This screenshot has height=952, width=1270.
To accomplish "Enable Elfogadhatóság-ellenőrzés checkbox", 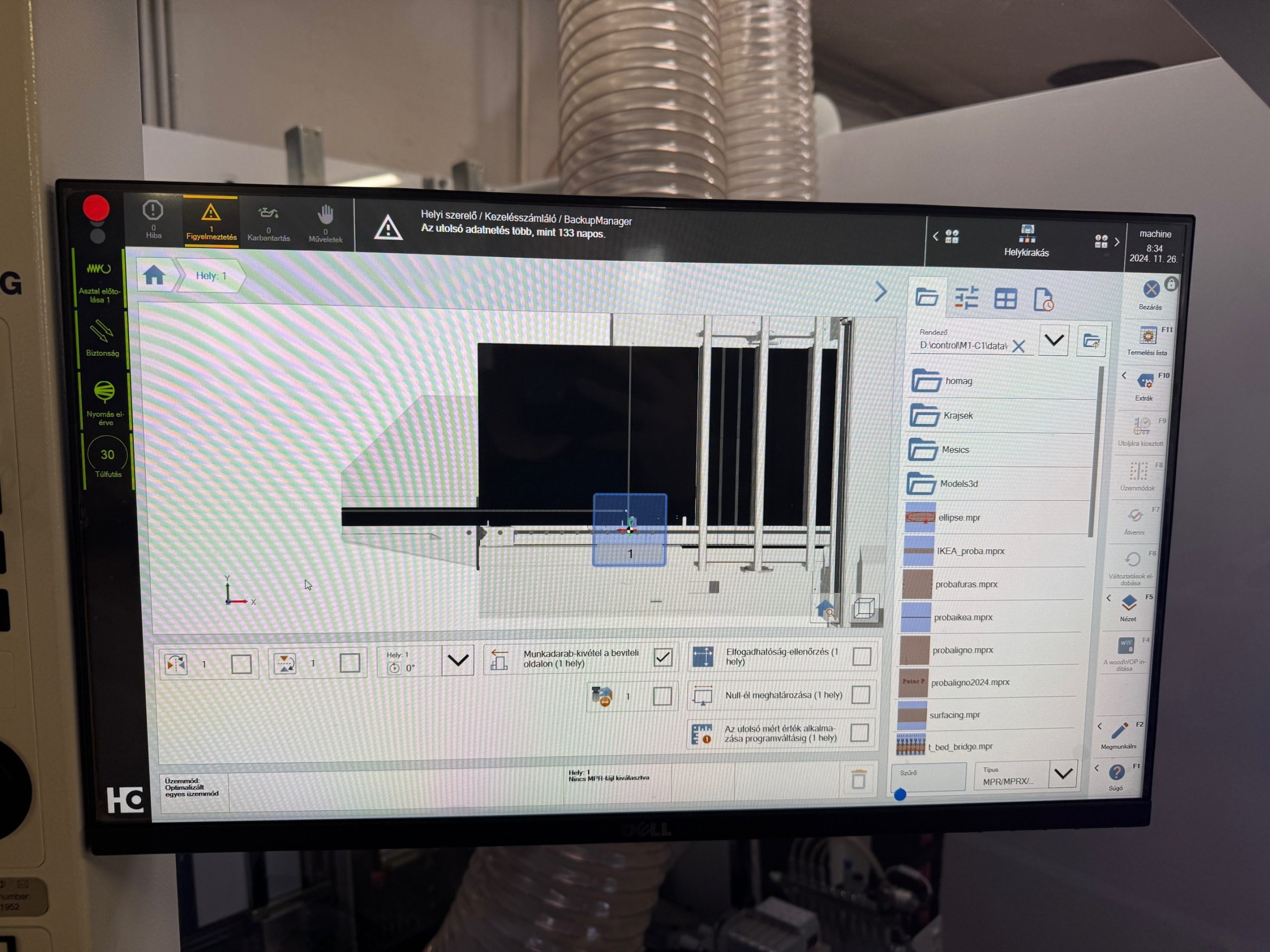I will pyautogui.click(x=862, y=656).
